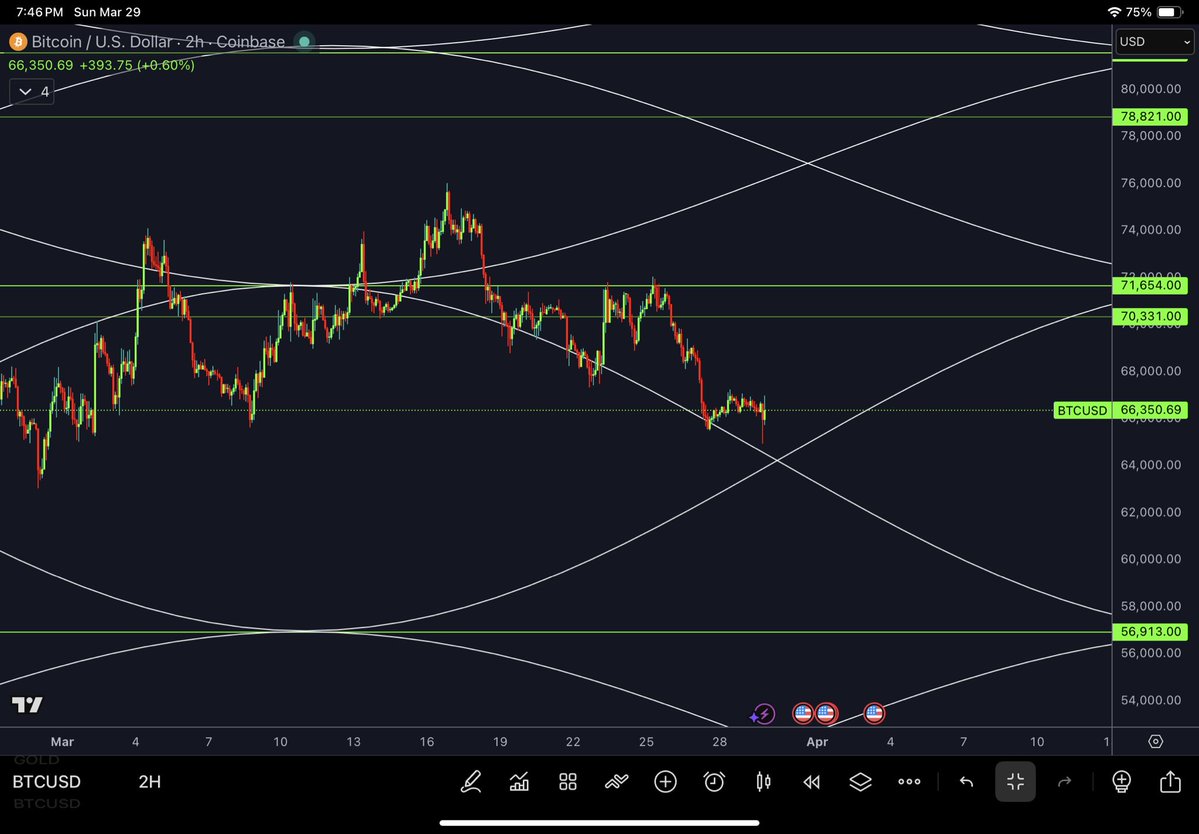The height and width of the screenshot is (834, 1199).
Task: Select the 70,331.00 price level label
Action: 1150,316
